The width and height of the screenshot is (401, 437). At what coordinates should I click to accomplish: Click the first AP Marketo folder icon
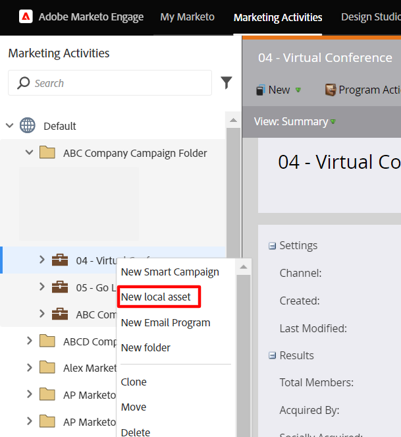pyautogui.click(x=47, y=395)
